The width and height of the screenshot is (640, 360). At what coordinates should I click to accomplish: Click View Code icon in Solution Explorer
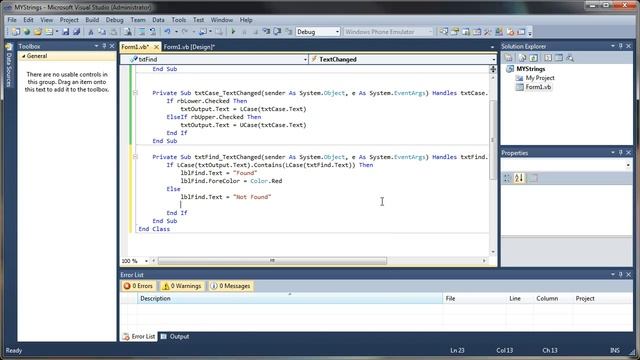548,58
